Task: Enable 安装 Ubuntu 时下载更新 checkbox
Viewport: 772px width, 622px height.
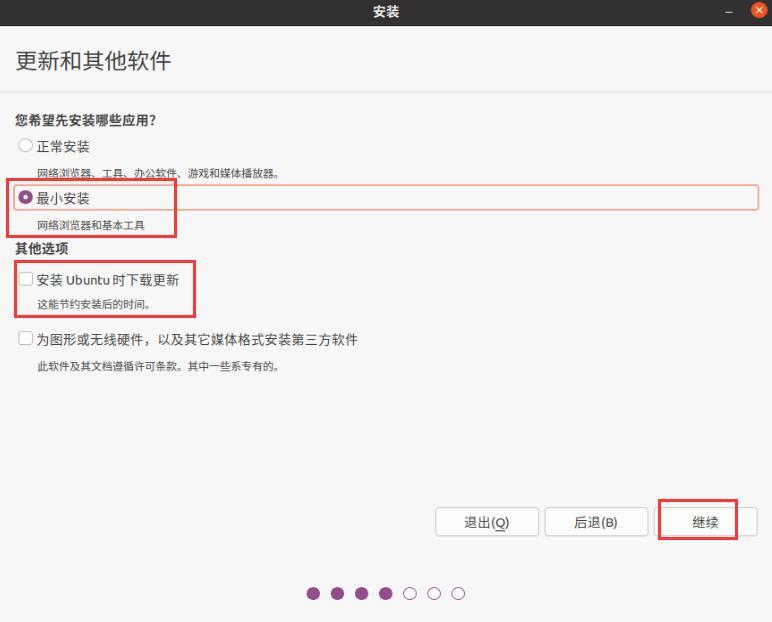Action: pos(26,279)
